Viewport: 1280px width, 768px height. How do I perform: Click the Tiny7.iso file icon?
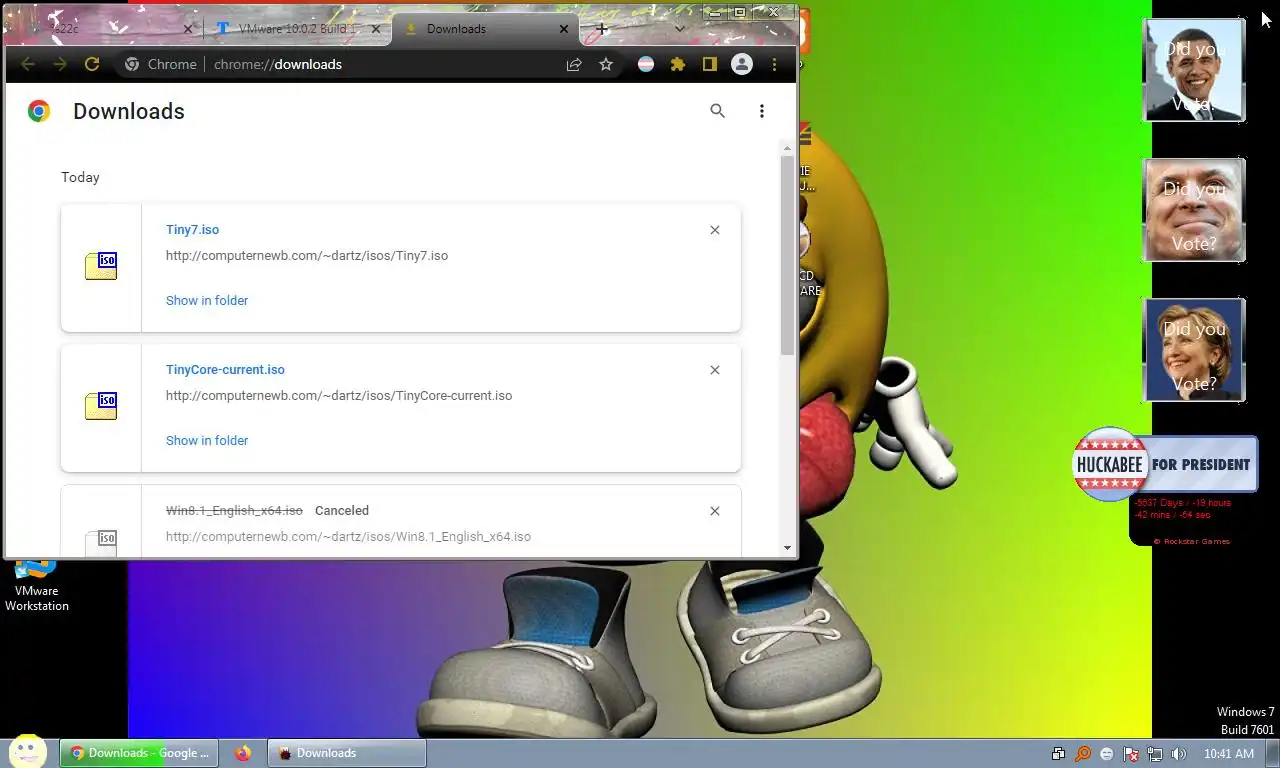[x=101, y=266]
